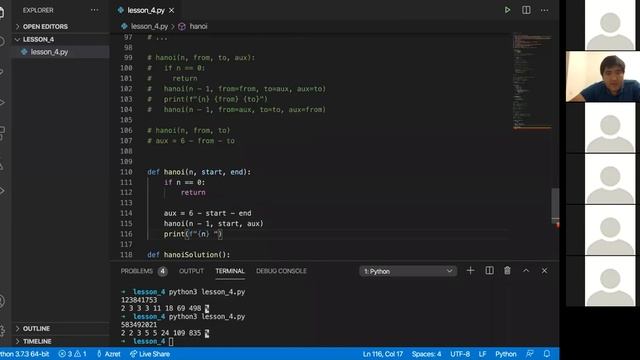Open Explorer views ellipsis menu

pyautogui.click(x=94, y=10)
